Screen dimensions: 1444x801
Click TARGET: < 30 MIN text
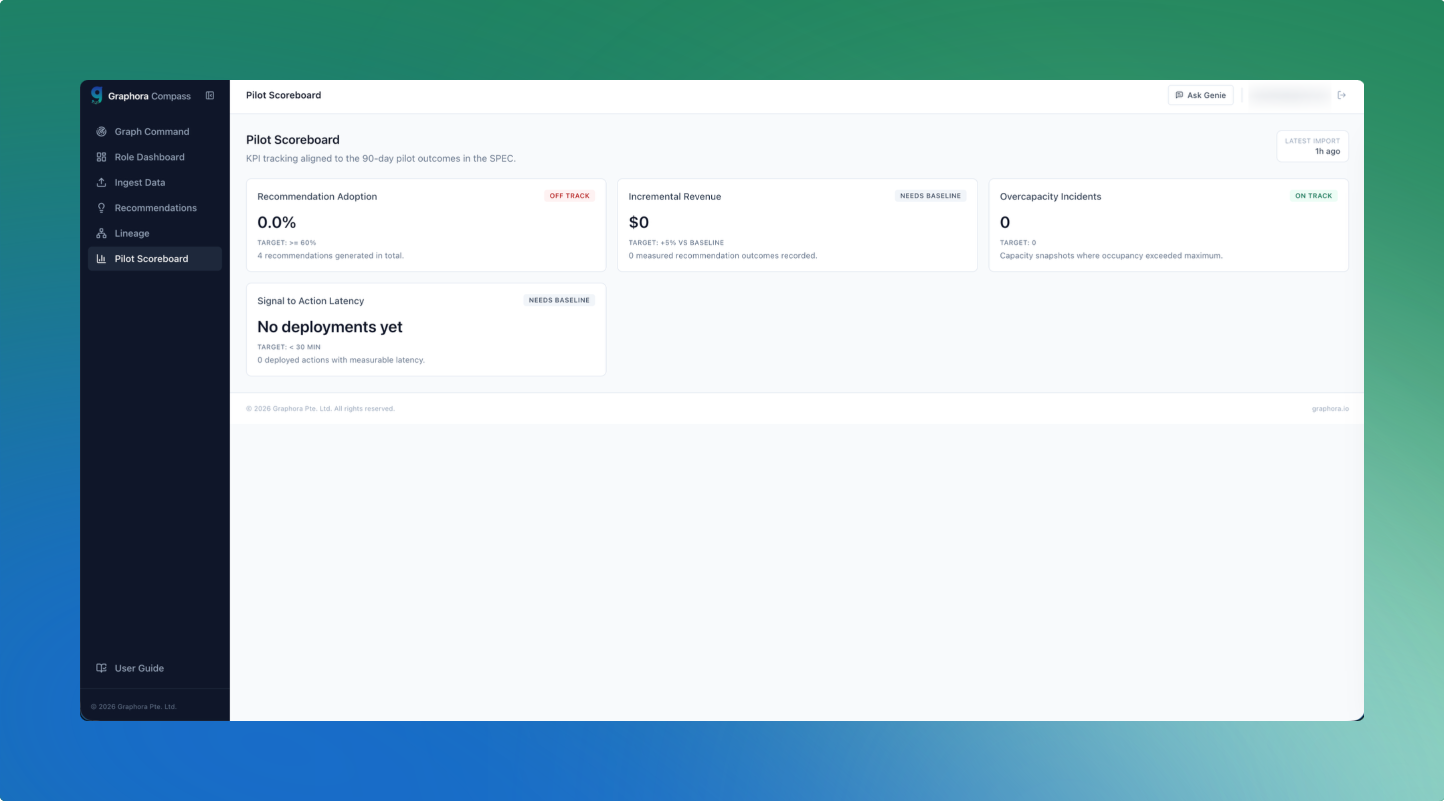tap(289, 347)
